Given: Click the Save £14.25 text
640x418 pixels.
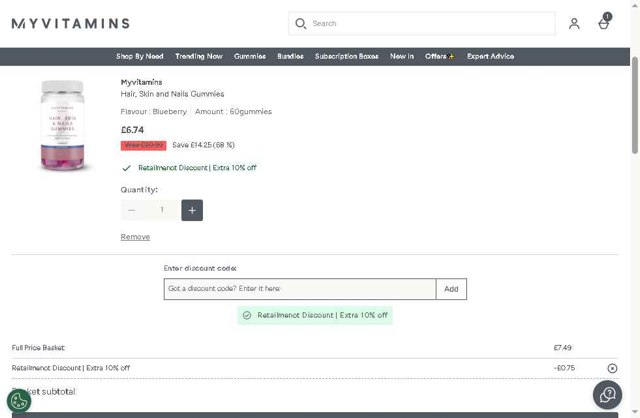Looking at the screenshot, I should click(203, 145).
